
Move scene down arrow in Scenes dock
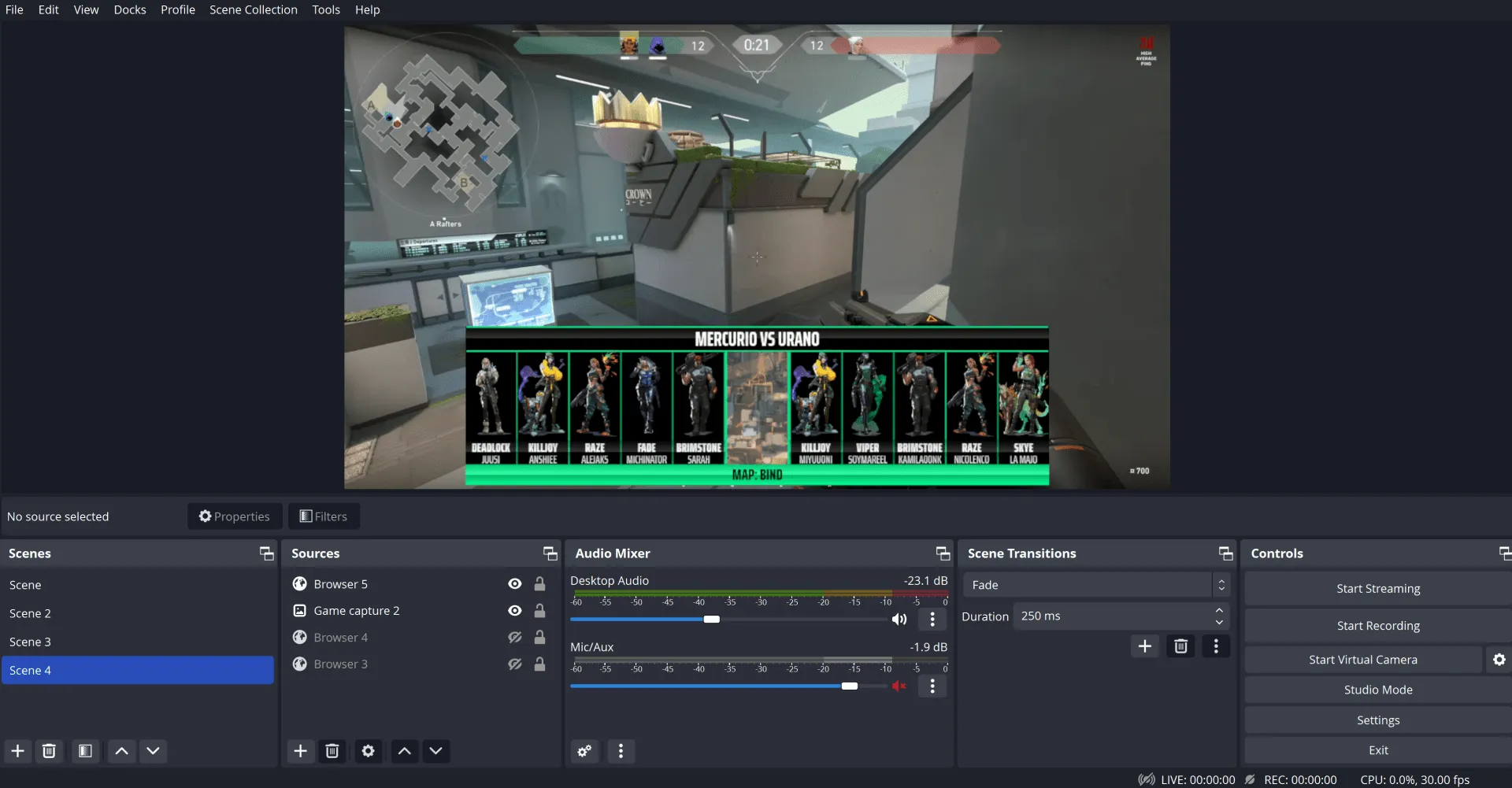click(154, 751)
